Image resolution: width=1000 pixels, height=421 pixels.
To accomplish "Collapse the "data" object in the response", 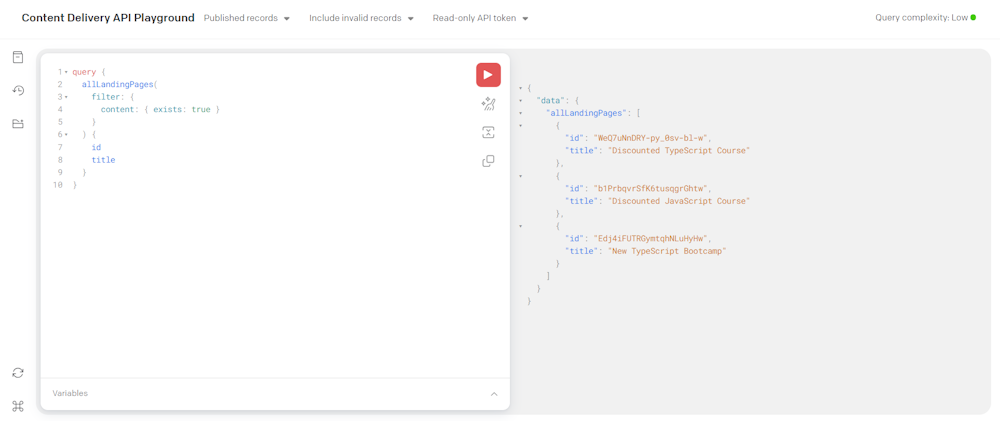I will [521, 101].
